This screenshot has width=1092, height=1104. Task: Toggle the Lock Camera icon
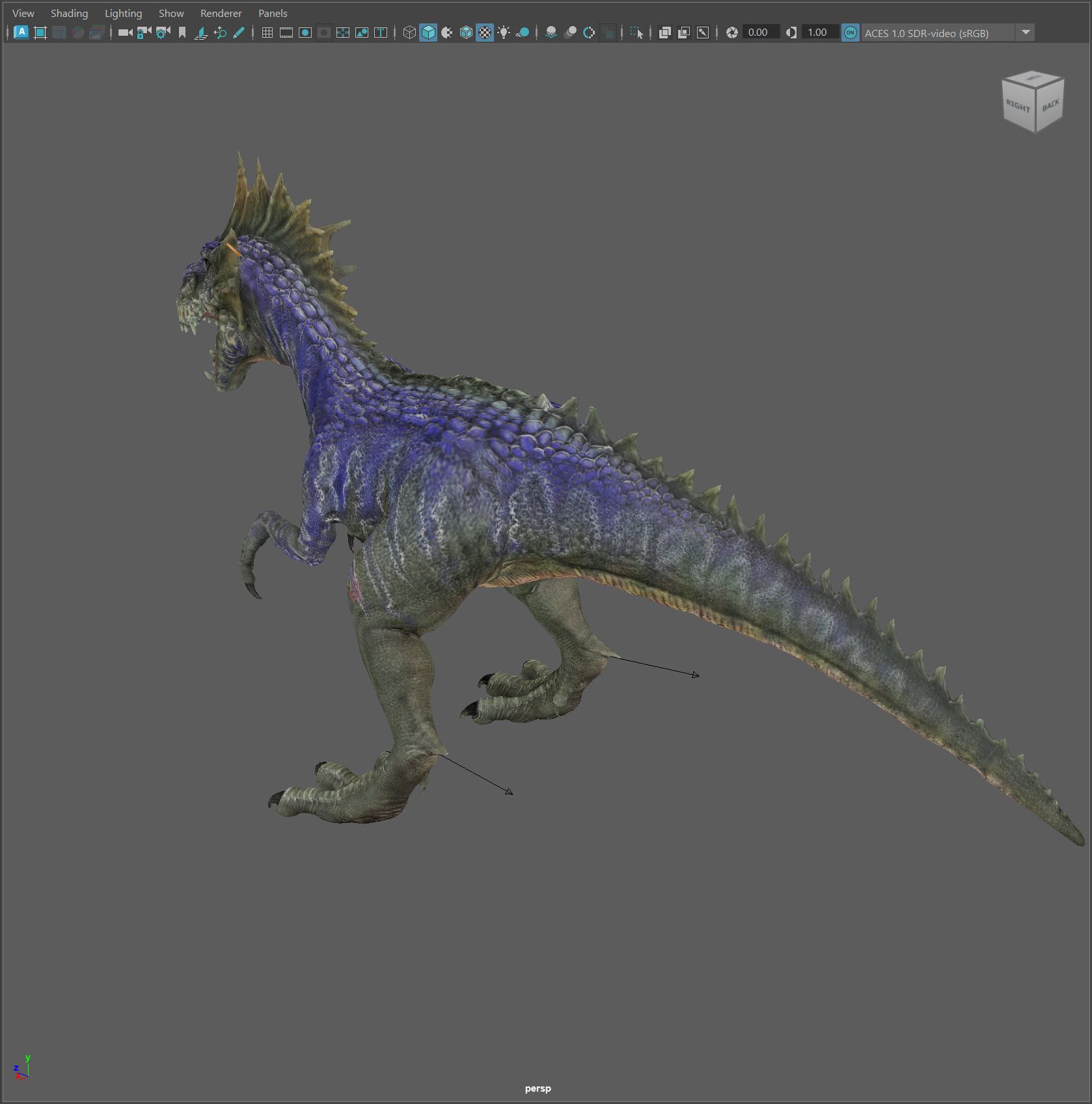pyautogui.click(x=144, y=33)
